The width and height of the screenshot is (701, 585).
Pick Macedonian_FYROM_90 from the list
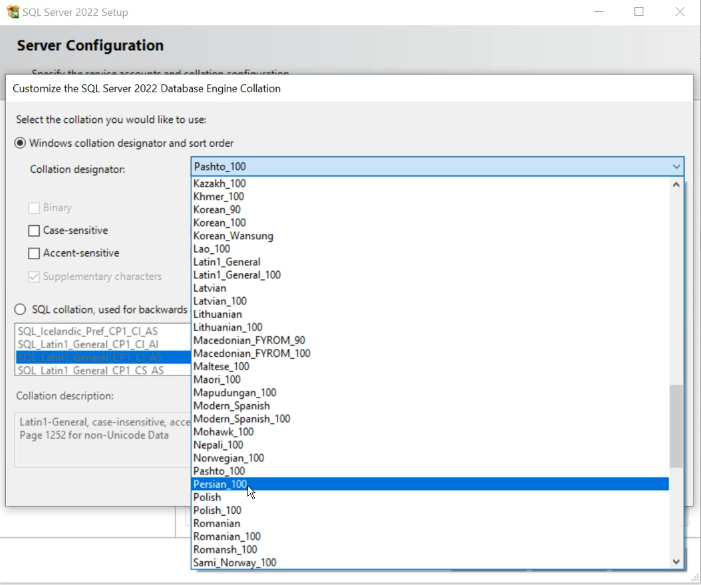coord(430,340)
